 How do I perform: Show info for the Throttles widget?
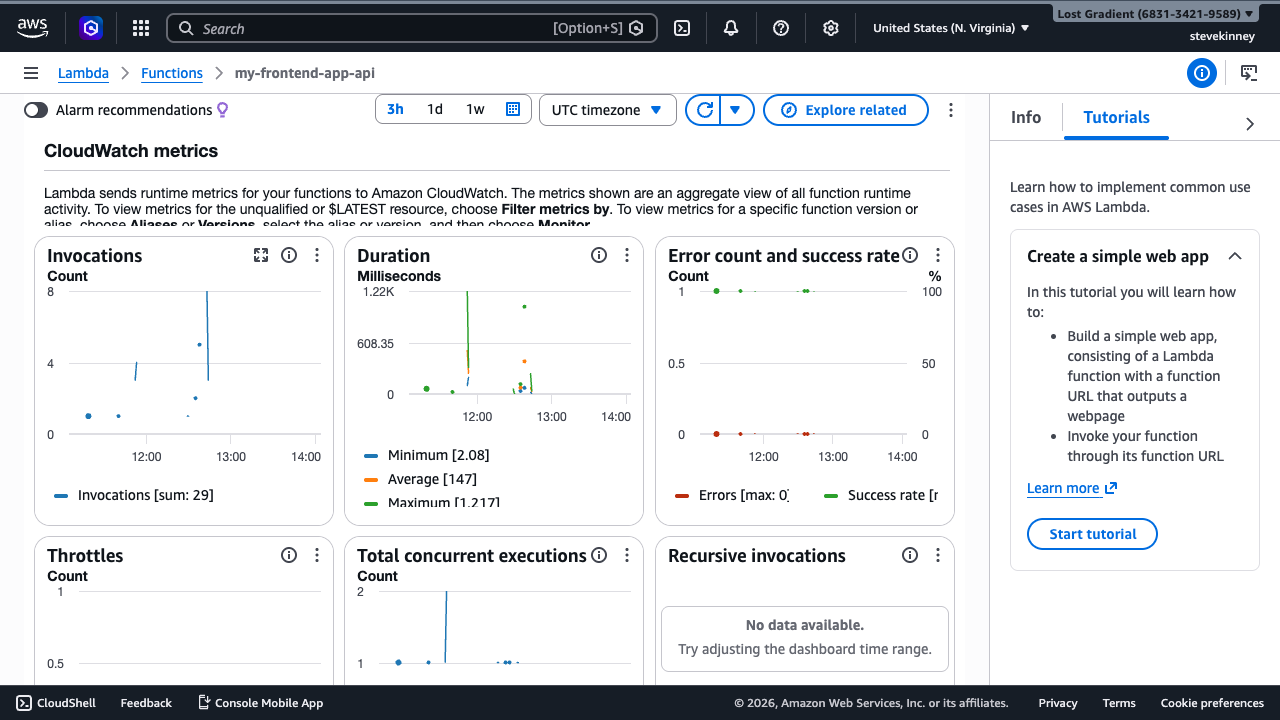289,555
